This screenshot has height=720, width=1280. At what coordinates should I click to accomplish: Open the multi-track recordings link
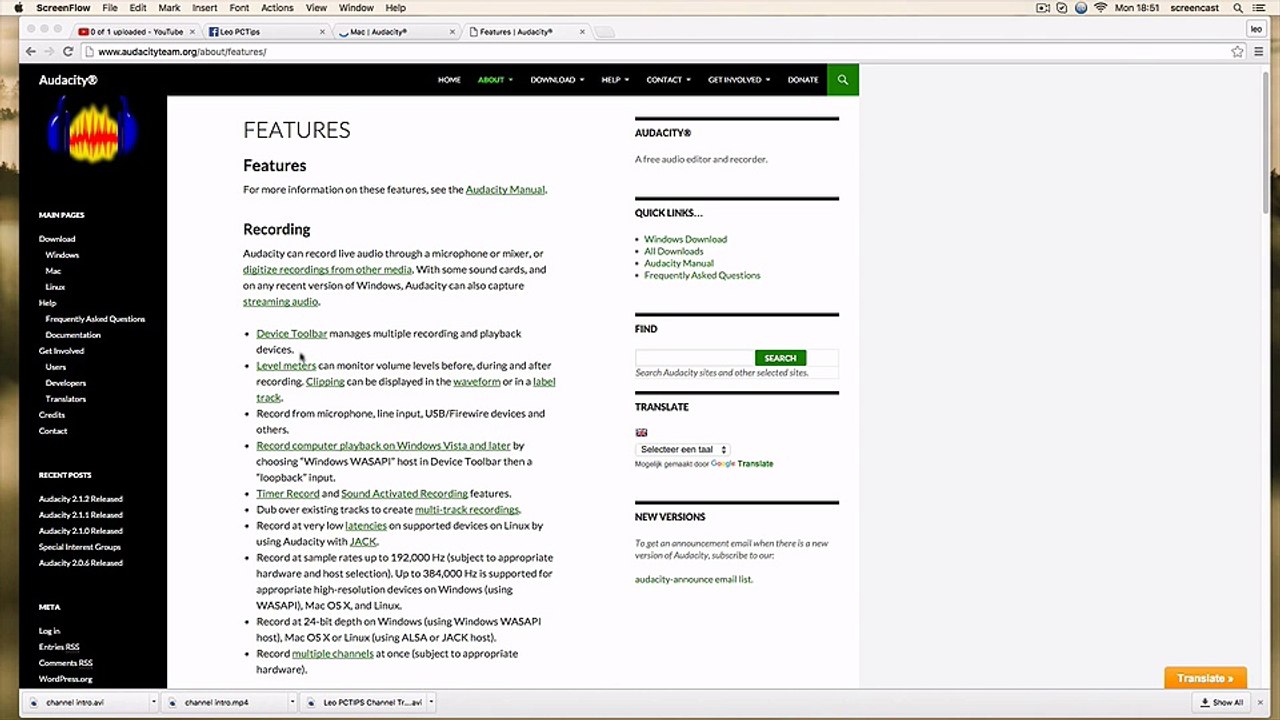[467, 509]
